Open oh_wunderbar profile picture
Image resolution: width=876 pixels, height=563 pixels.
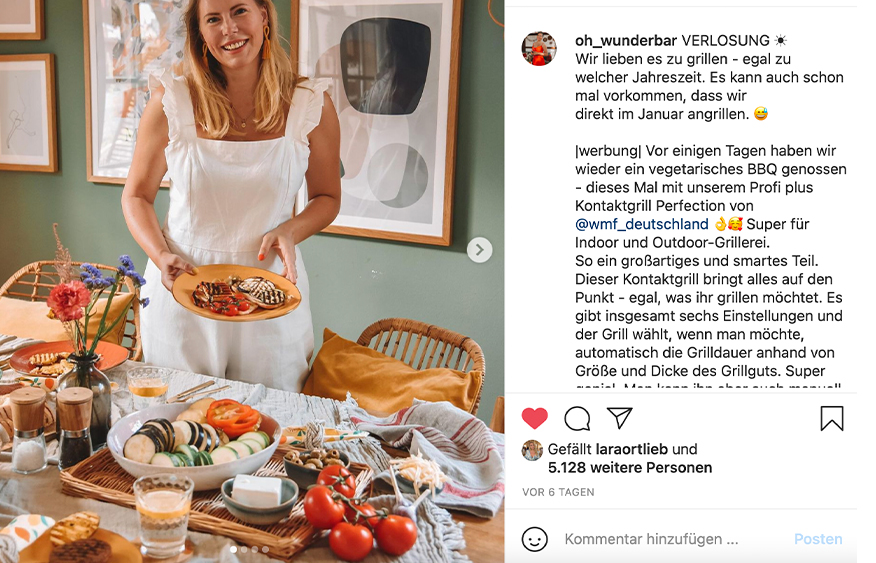(539, 49)
